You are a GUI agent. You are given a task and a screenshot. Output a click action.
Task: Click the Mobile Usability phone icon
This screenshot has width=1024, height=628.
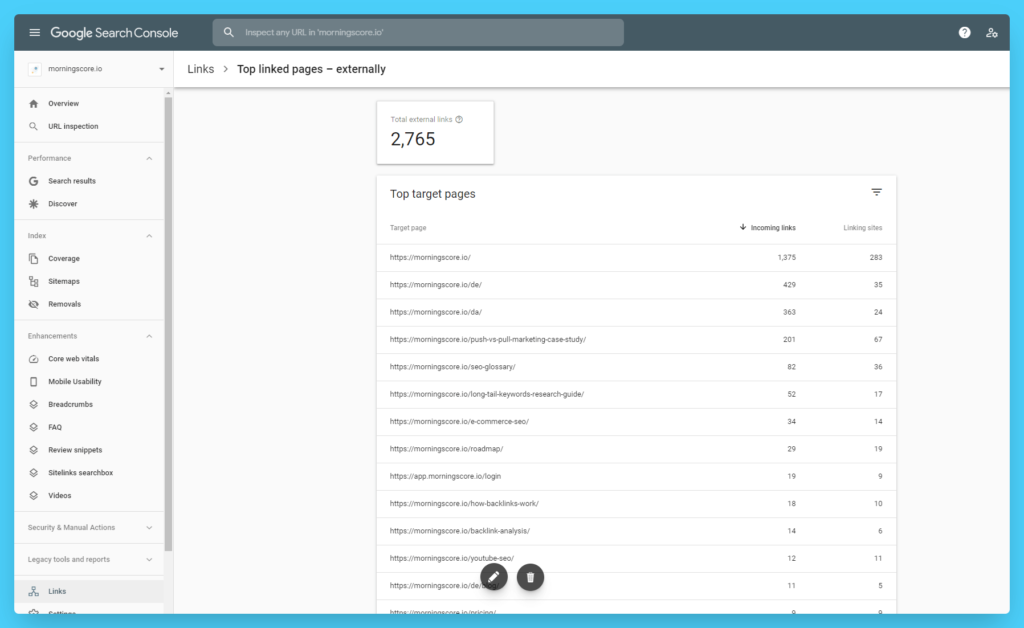(34, 382)
